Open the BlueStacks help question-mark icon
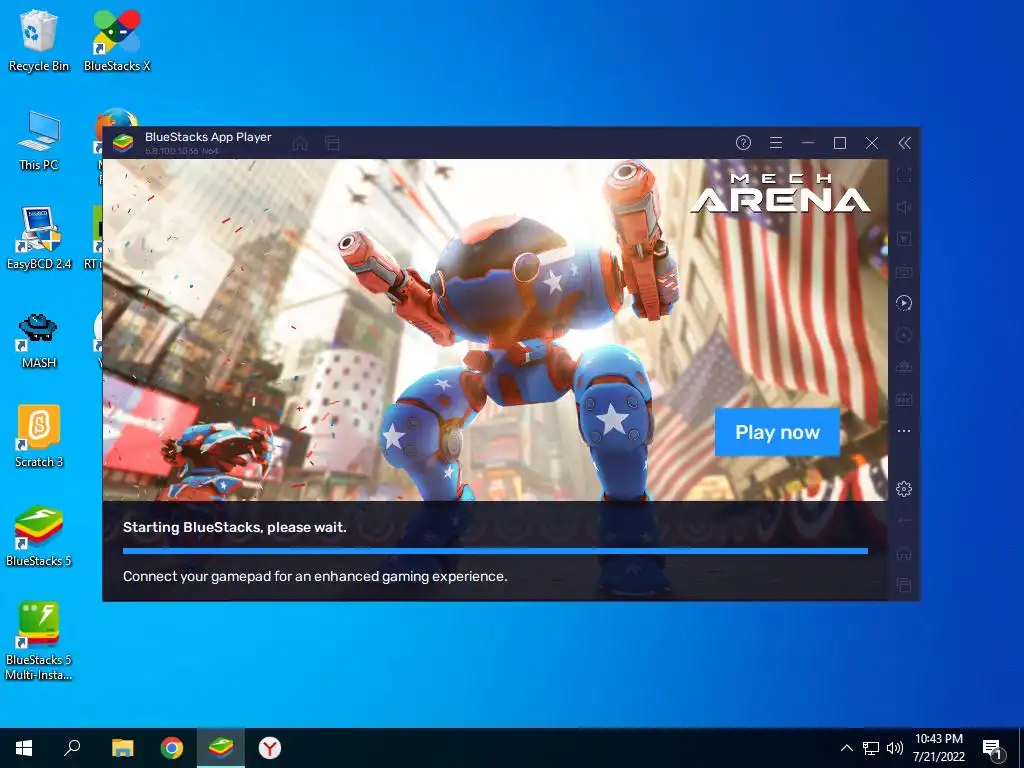Viewport: 1024px width, 768px height. (x=743, y=142)
